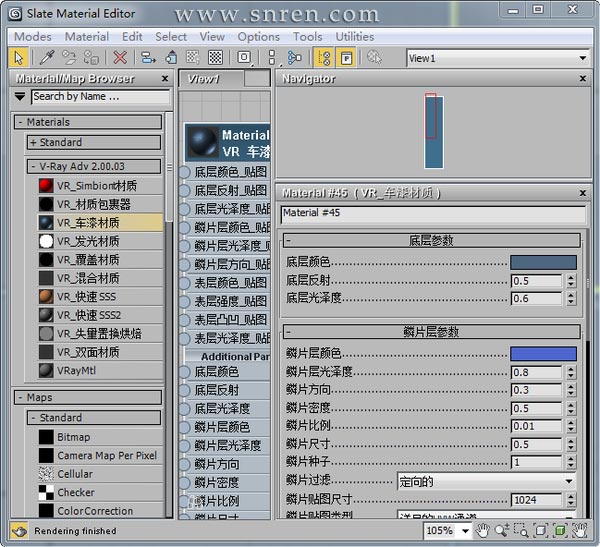The width and height of the screenshot is (600, 547).
Task: Click Zoom tool magnifier icon
Action: [x=502, y=530]
